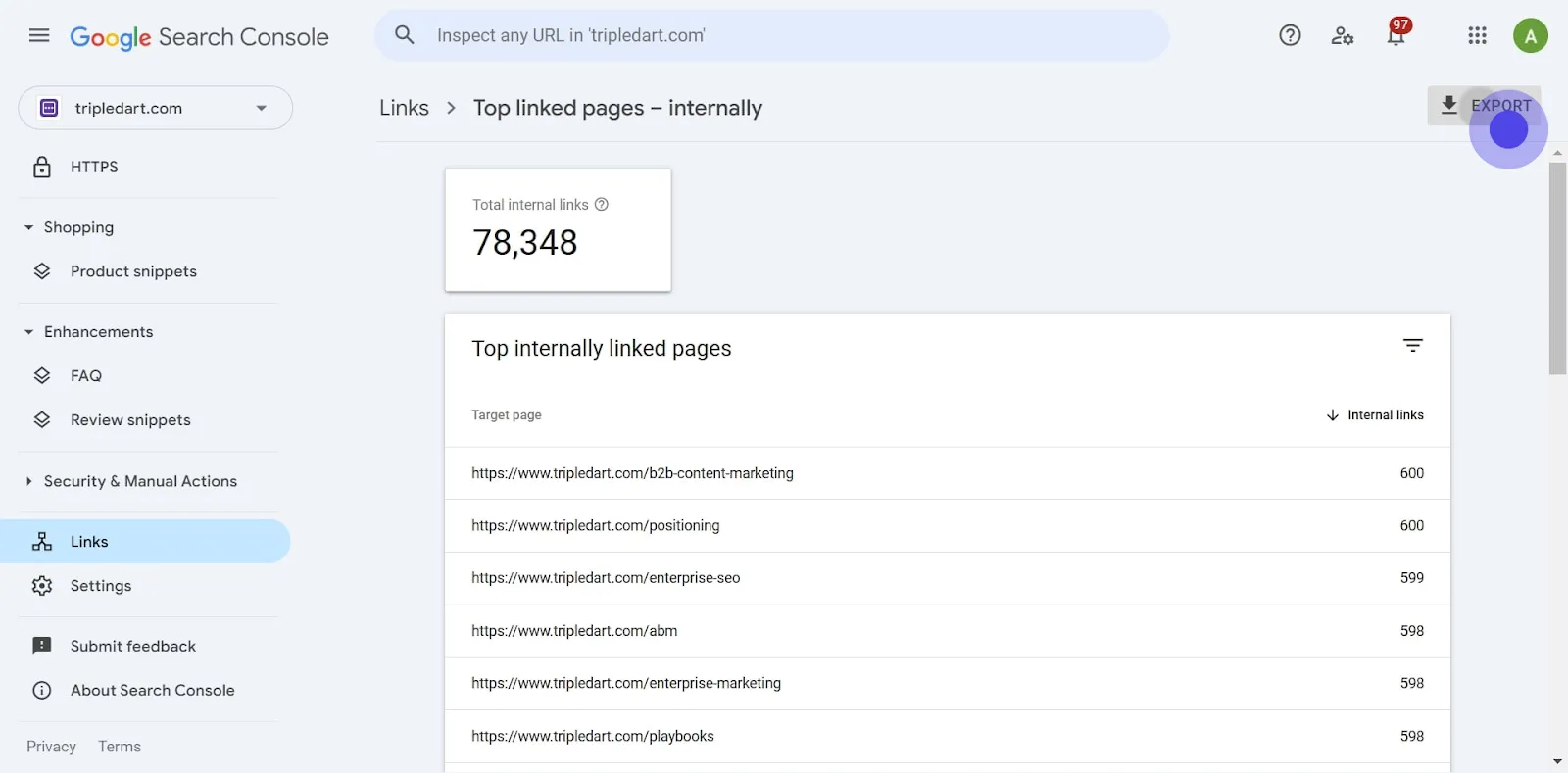Click the 599 internal links value
This screenshot has width=1568, height=773.
(1412, 578)
